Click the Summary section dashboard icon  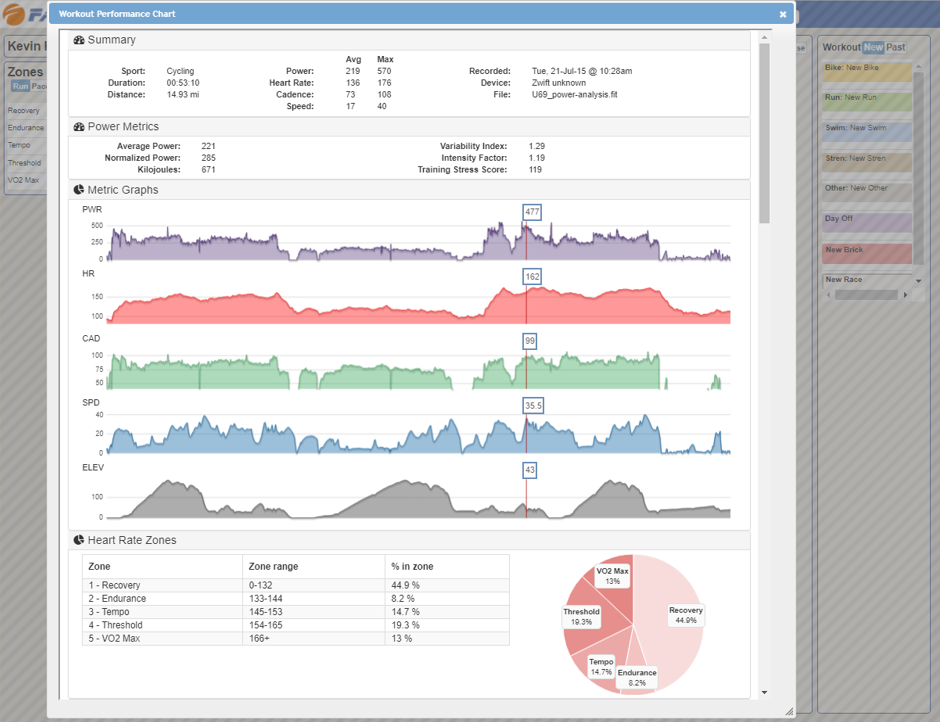[x=79, y=40]
